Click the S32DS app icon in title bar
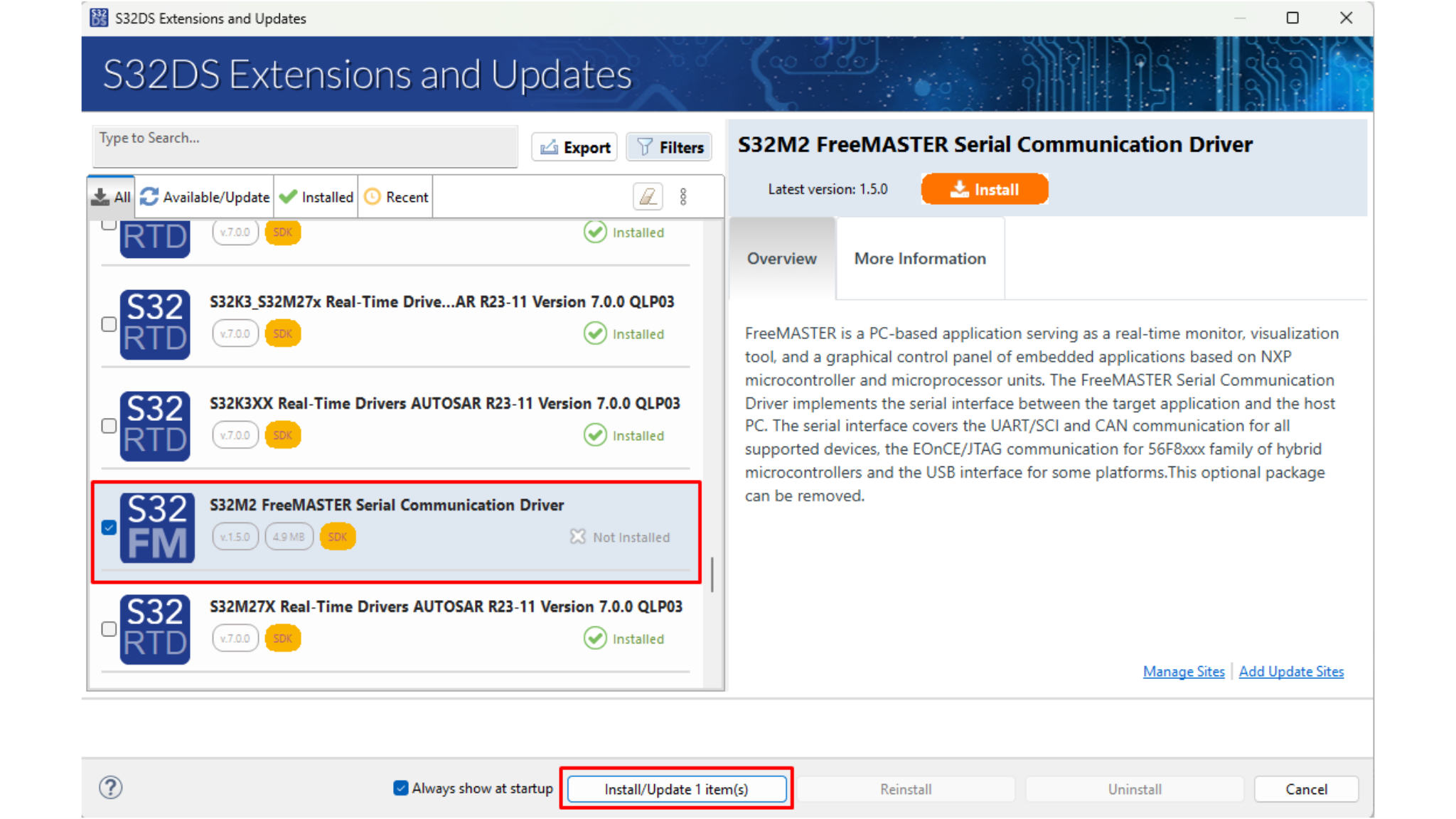1456x819 pixels. [x=100, y=18]
